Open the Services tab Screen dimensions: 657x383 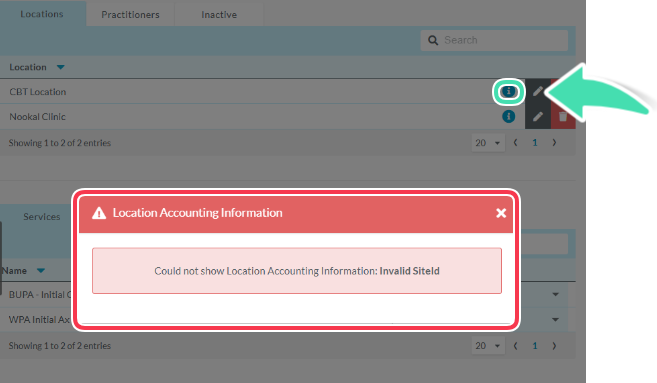tap(41, 217)
